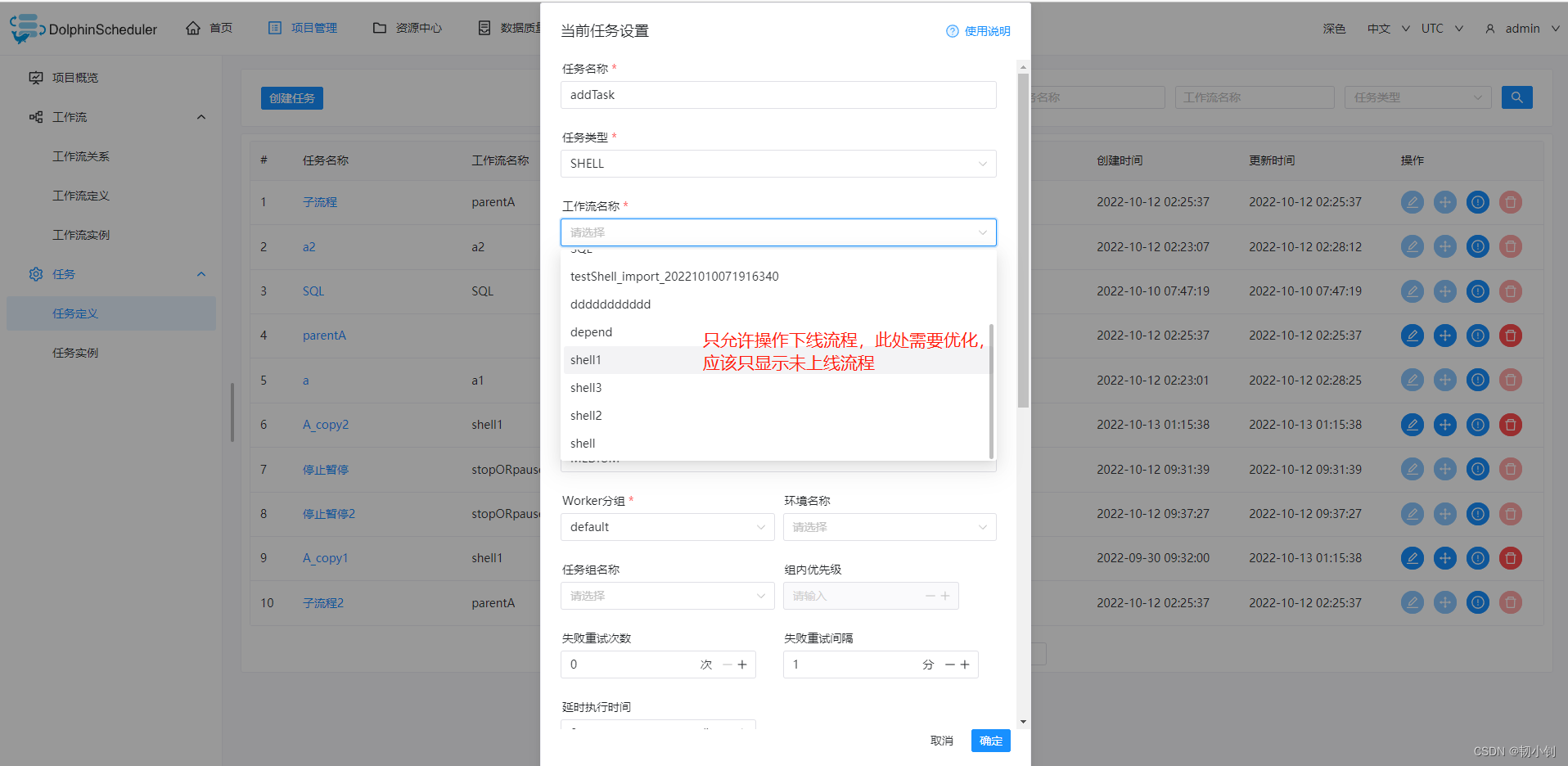Click the 工作流名称 search input field

tap(1255, 97)
